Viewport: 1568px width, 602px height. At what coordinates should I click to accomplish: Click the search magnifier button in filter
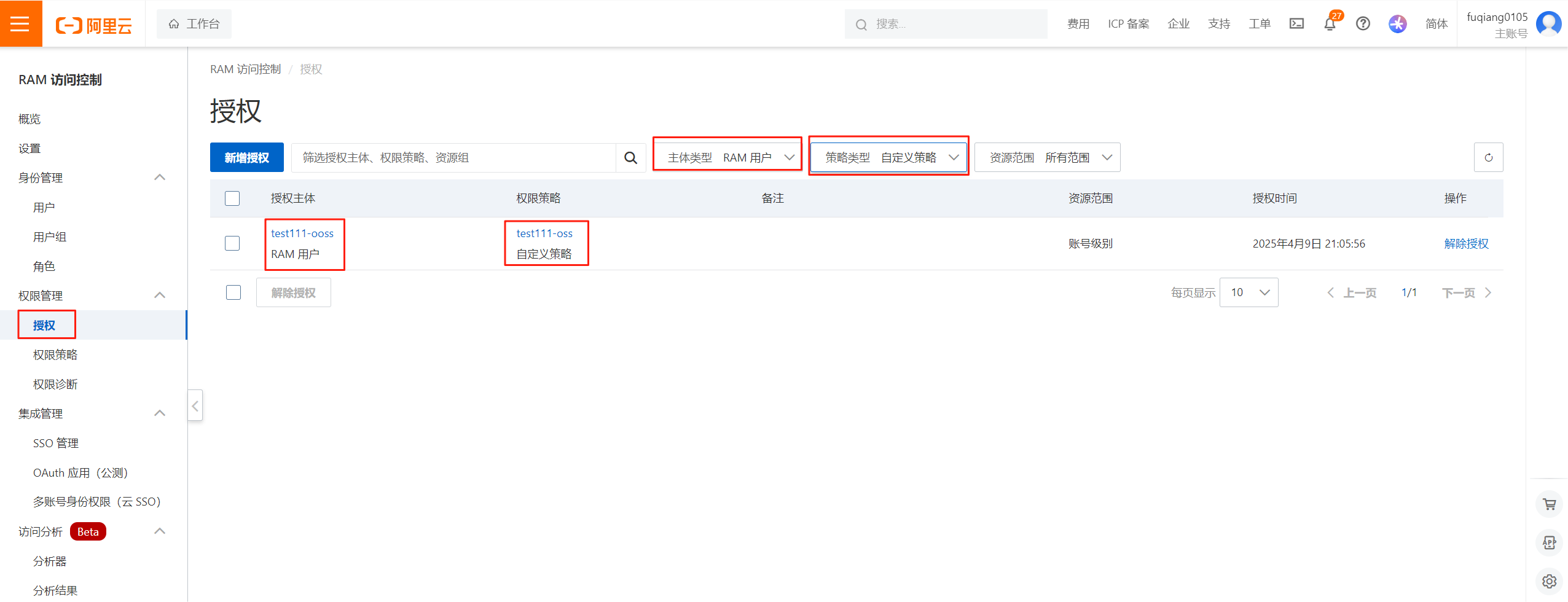(630, 158)
